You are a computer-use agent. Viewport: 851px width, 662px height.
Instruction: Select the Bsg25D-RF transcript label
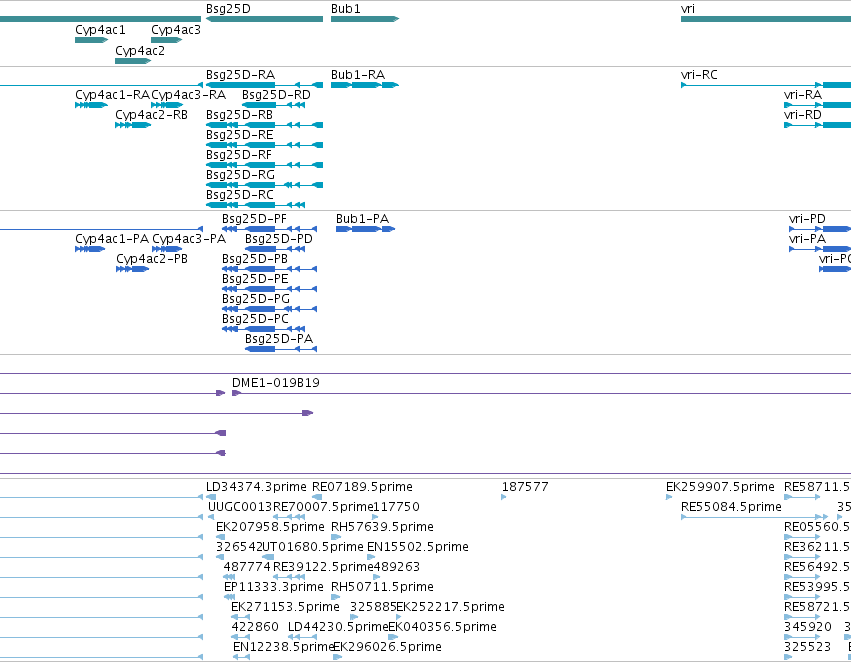(239, 155)
